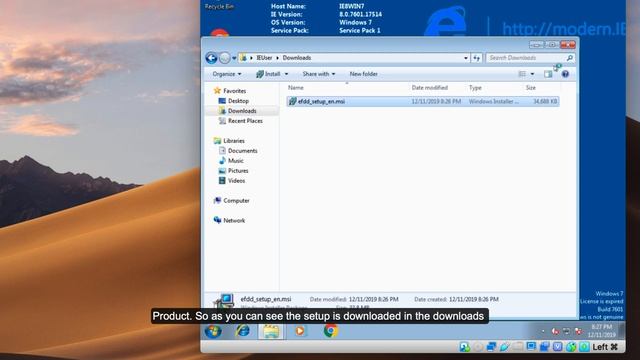640x360 pixels.
Task: Launch Internet Explorer from the taskbar
Action: tap(242, 331)
